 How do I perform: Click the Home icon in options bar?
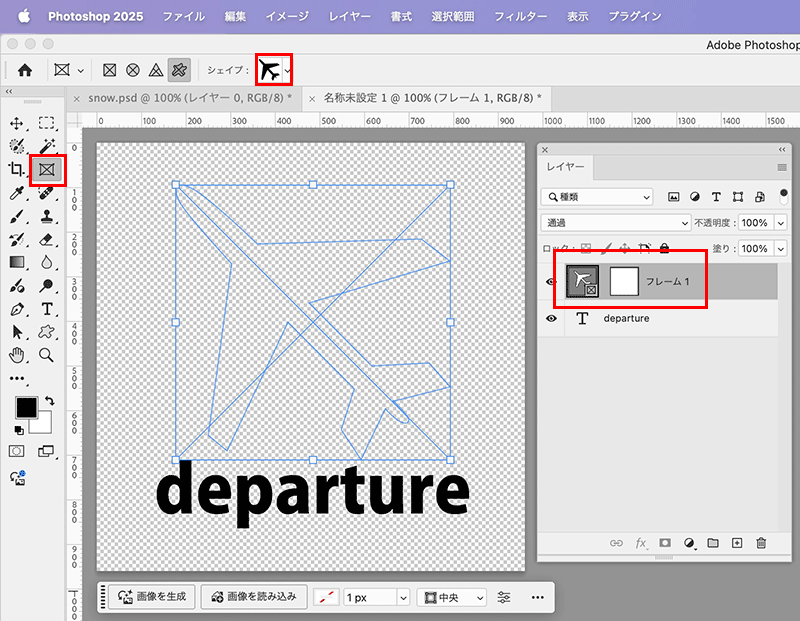pos(24,70)
